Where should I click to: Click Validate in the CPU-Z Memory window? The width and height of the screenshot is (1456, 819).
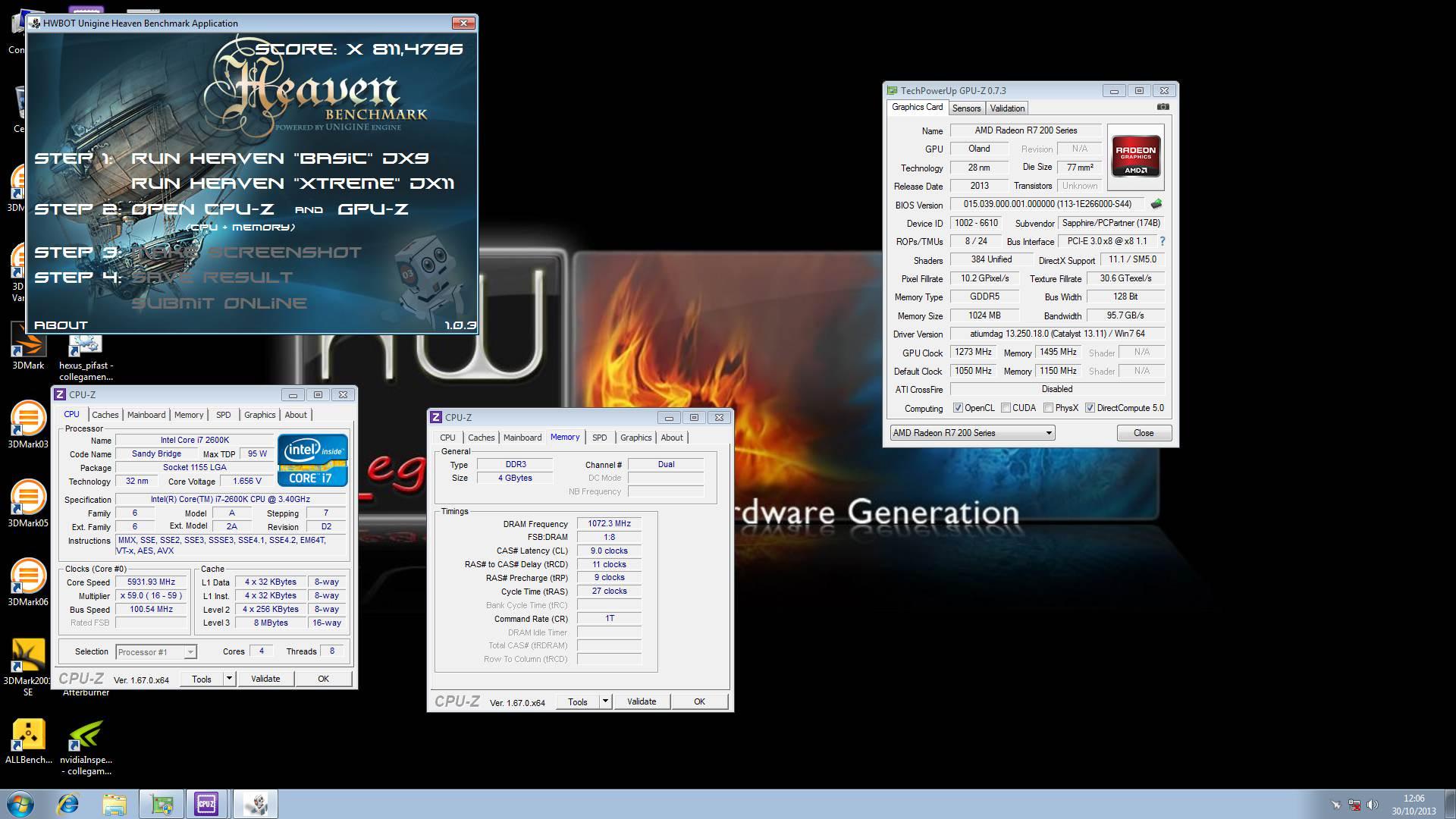pos(642,701)
